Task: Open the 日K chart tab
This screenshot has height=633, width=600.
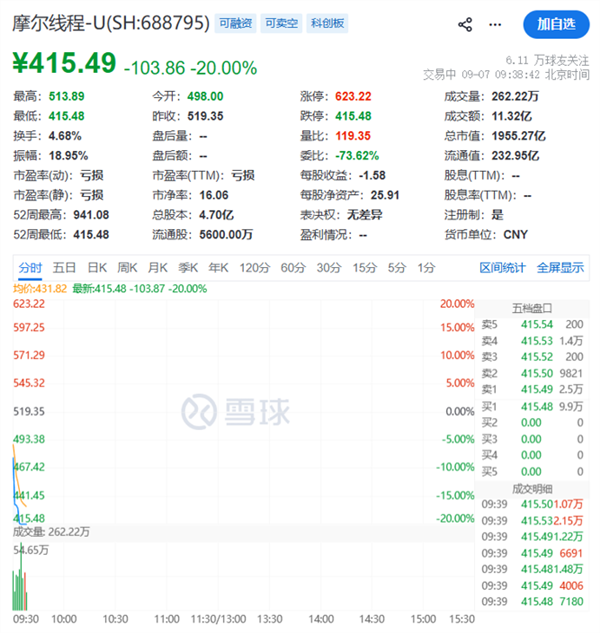Action: [x=97, y=268]
